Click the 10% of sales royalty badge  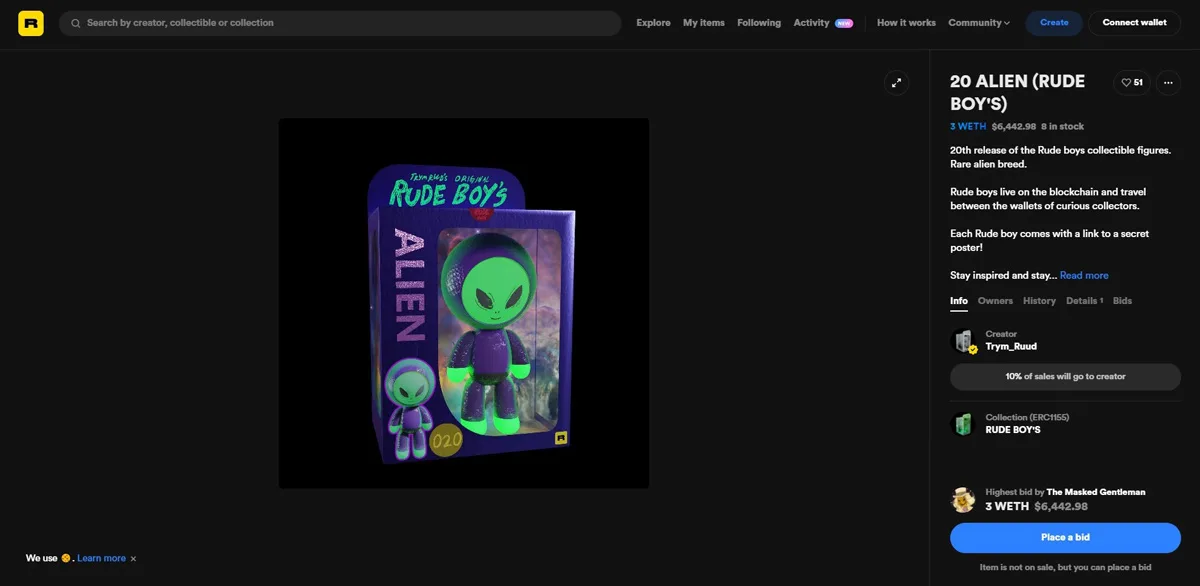pyautogui.click(x=1065, y=377)
